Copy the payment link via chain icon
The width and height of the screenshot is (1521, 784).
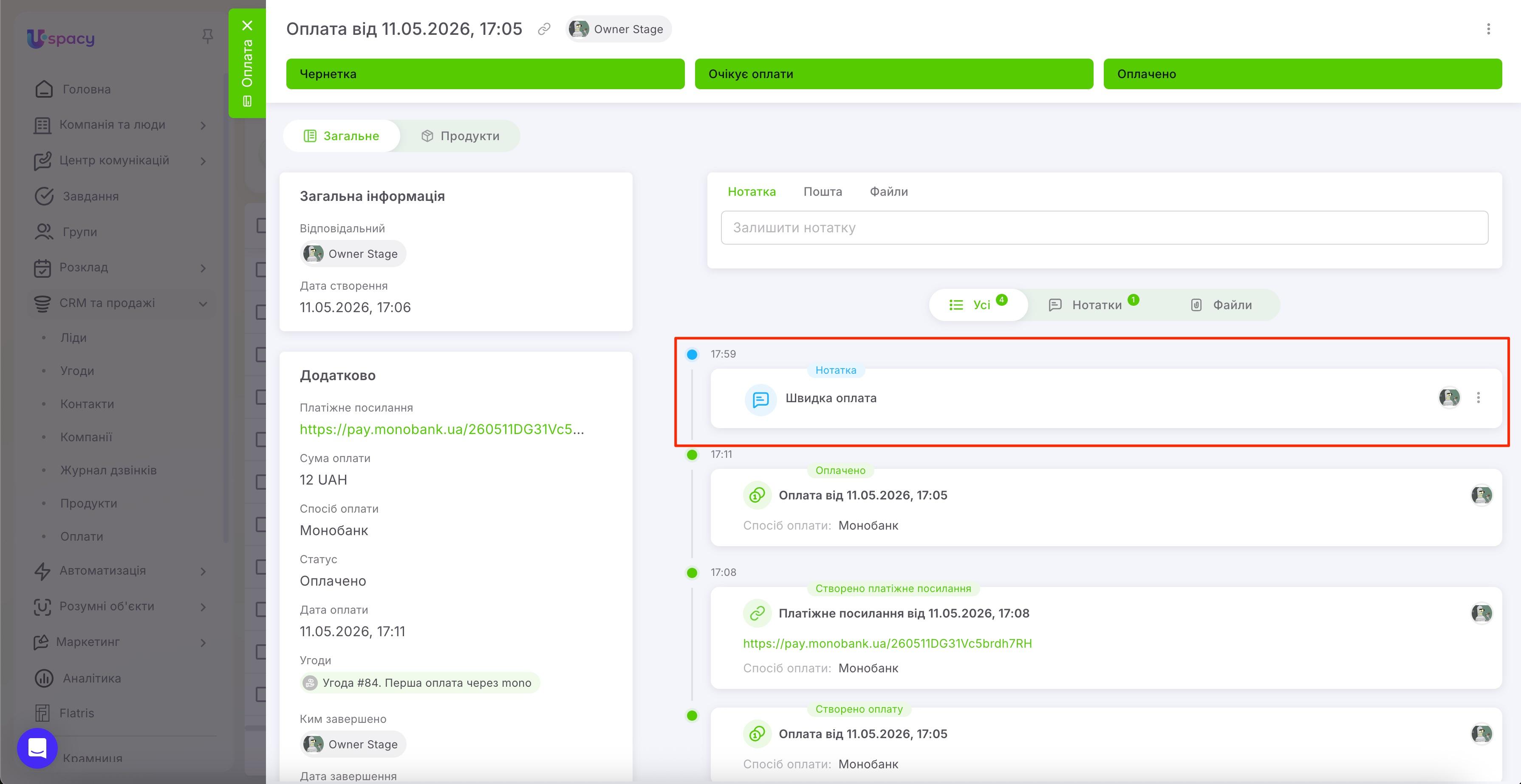pos(544,29)
